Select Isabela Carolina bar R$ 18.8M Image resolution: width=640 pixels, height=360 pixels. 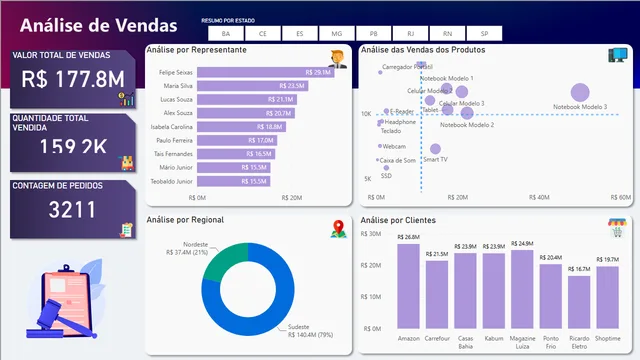241,127
